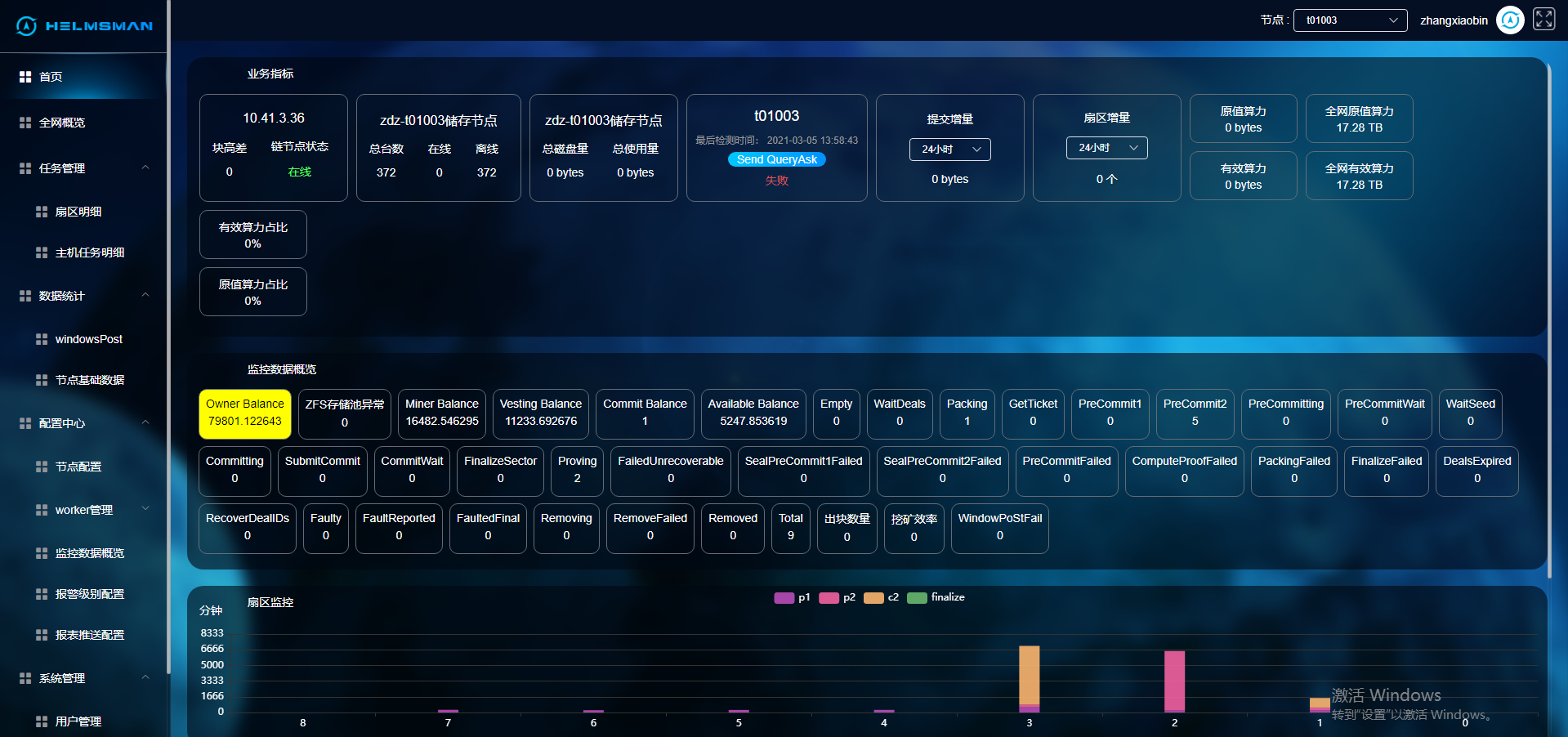Click the icon next to 用户管理
Screen dimensions: 1568x737
click(42, 721)
